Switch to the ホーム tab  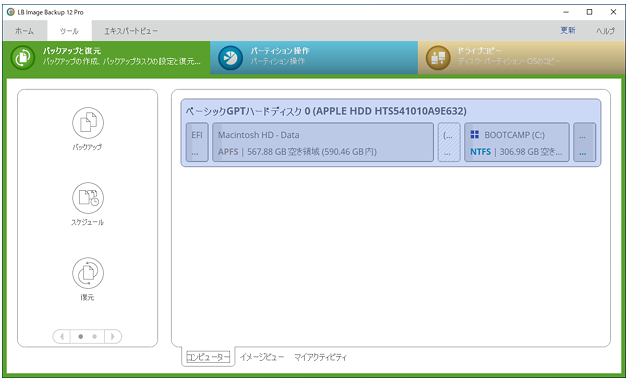pyautogui.click(x=24, y=31)
